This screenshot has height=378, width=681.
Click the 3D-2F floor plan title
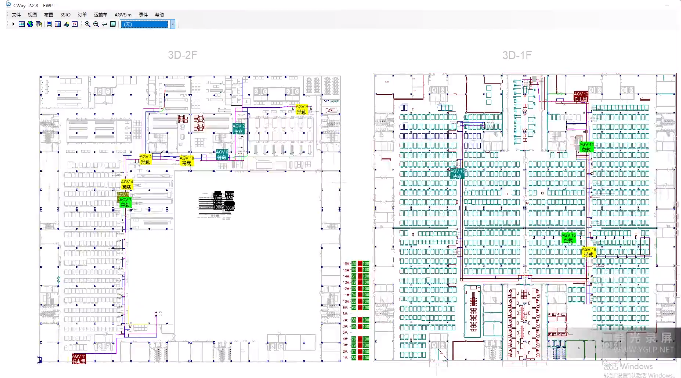coord(182,55)
